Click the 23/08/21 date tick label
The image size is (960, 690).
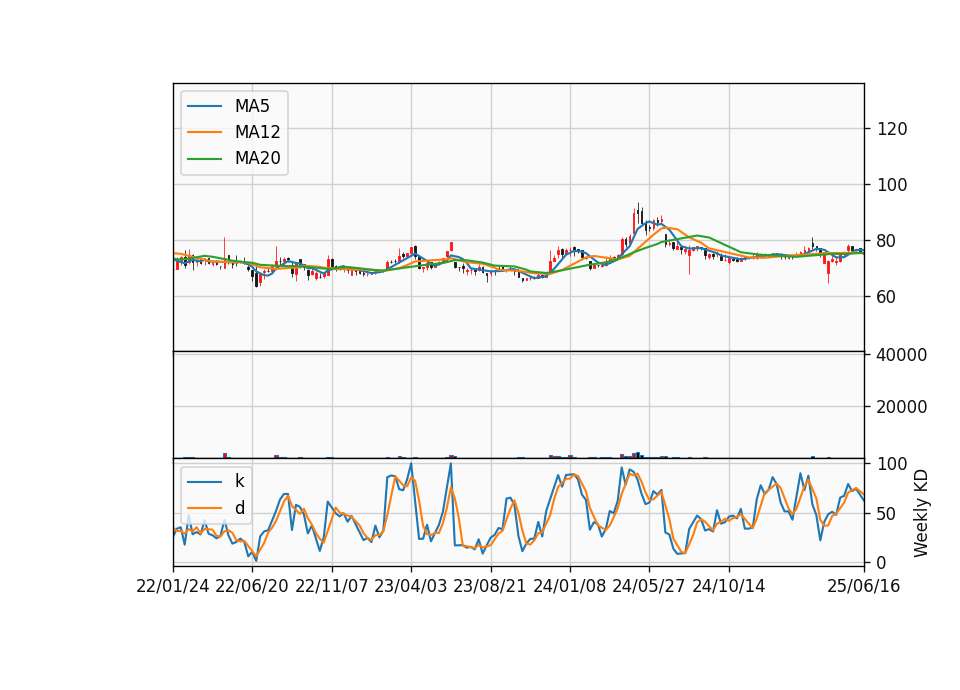tap(489, 586)
